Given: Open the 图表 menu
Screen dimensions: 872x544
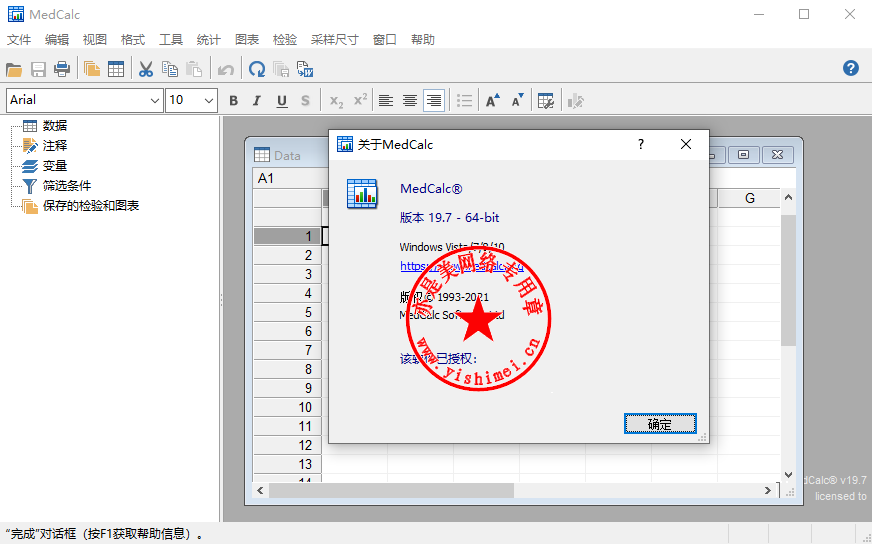Looking at the screenshot, I should click(x=247, y=39).
